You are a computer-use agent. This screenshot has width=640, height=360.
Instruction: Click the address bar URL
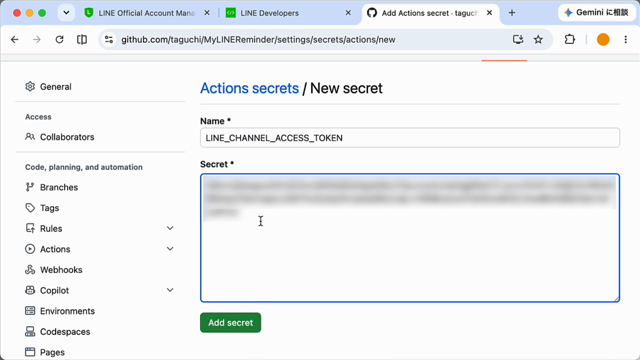(x=258, y=40)
